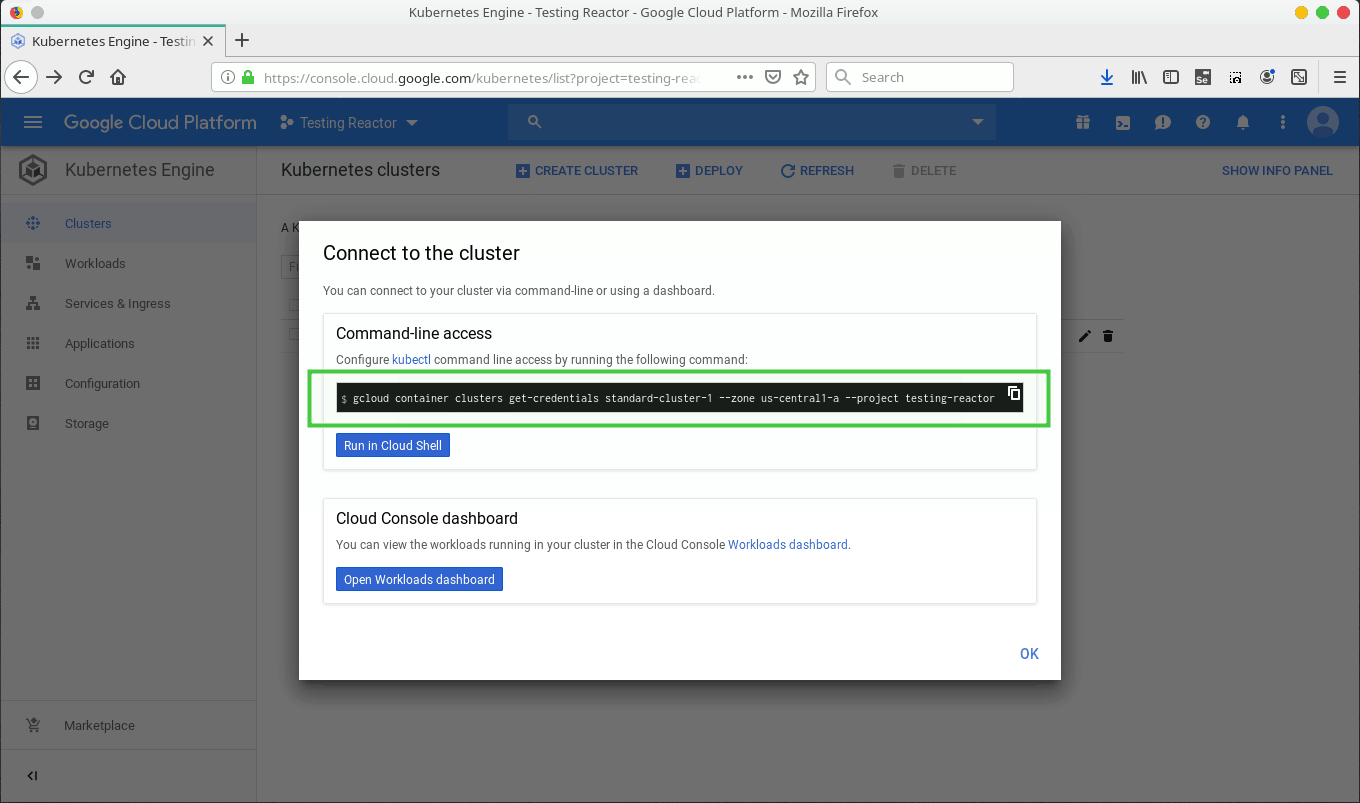Screen dimensions: 1360x803
Task: Open Firefox downloads arrow
Action: (1107, 77)
